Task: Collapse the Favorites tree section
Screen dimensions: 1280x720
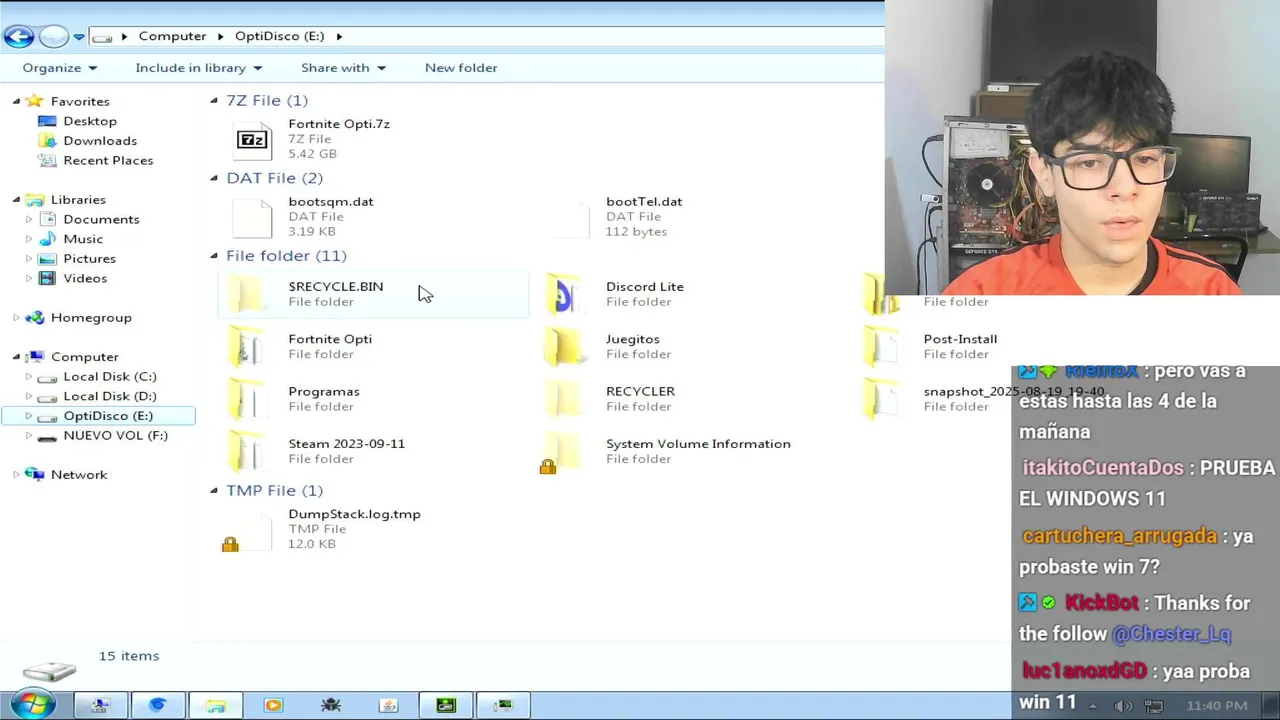Action: (x=16, y=101)
